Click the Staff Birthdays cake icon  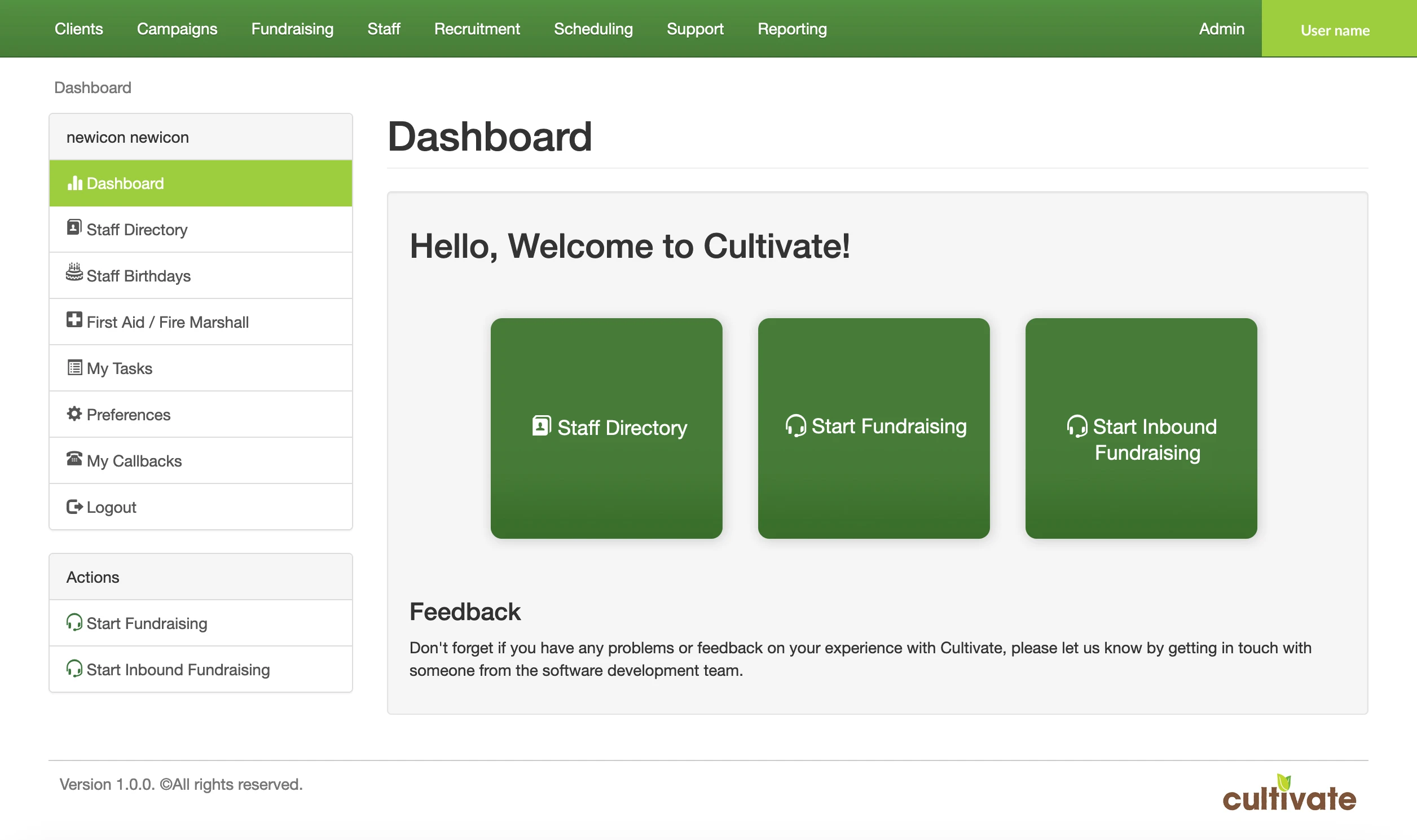(74, 272)
